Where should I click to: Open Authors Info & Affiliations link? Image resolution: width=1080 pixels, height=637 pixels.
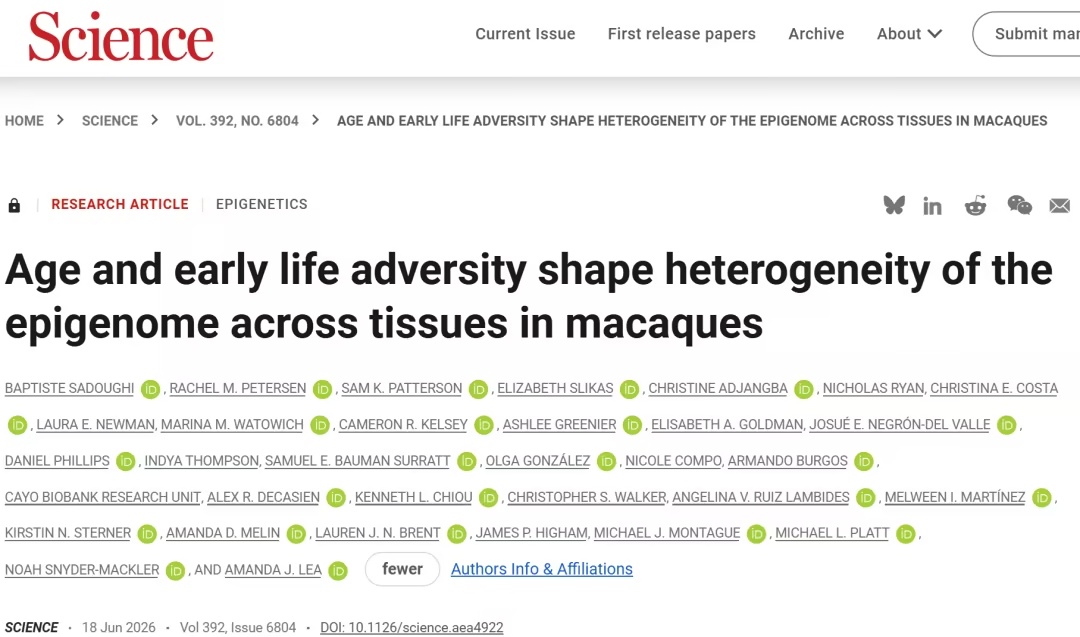[541, 569]
